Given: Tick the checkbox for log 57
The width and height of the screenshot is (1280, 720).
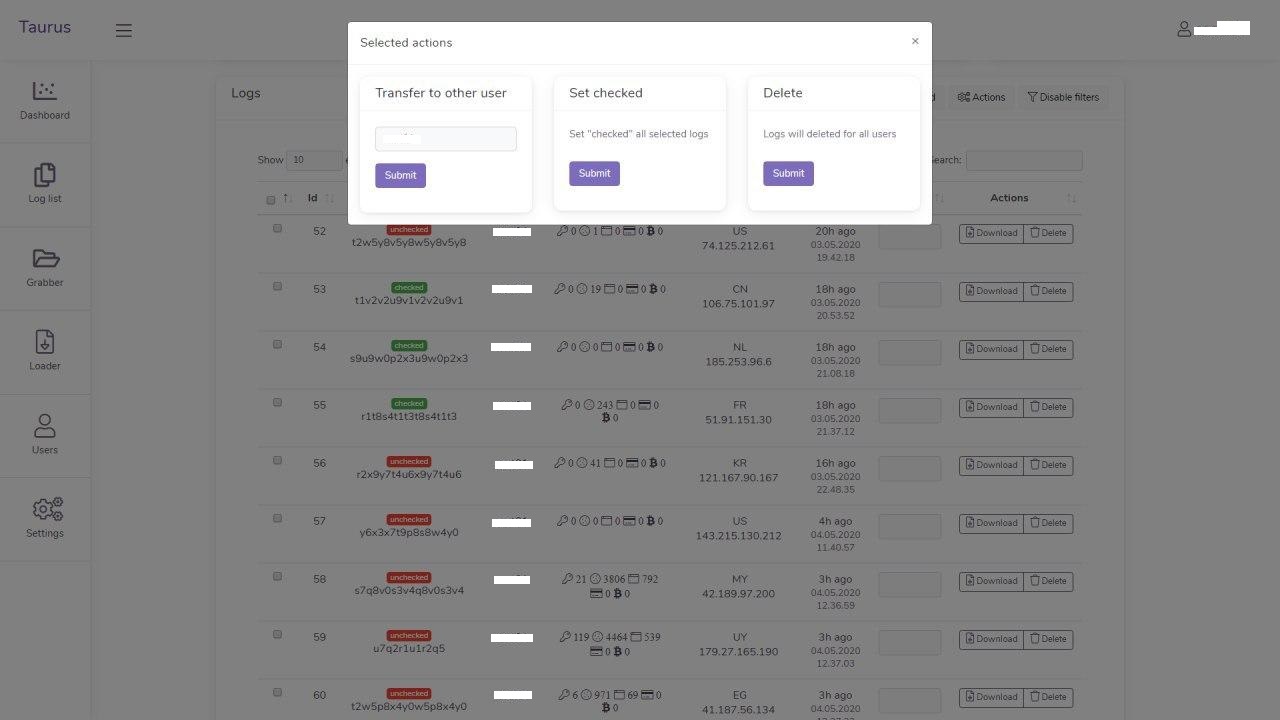Looking at the screenshot, I should (278, 518).
